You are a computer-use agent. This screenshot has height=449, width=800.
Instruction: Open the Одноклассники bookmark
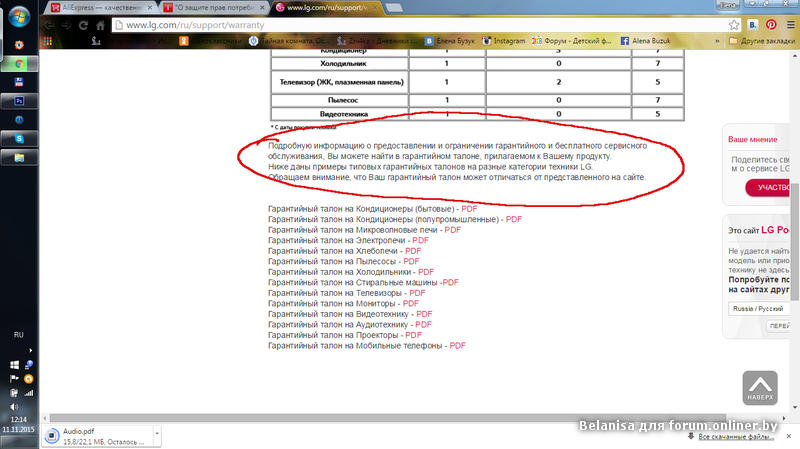pyautogui.click(x=210, y=41)
